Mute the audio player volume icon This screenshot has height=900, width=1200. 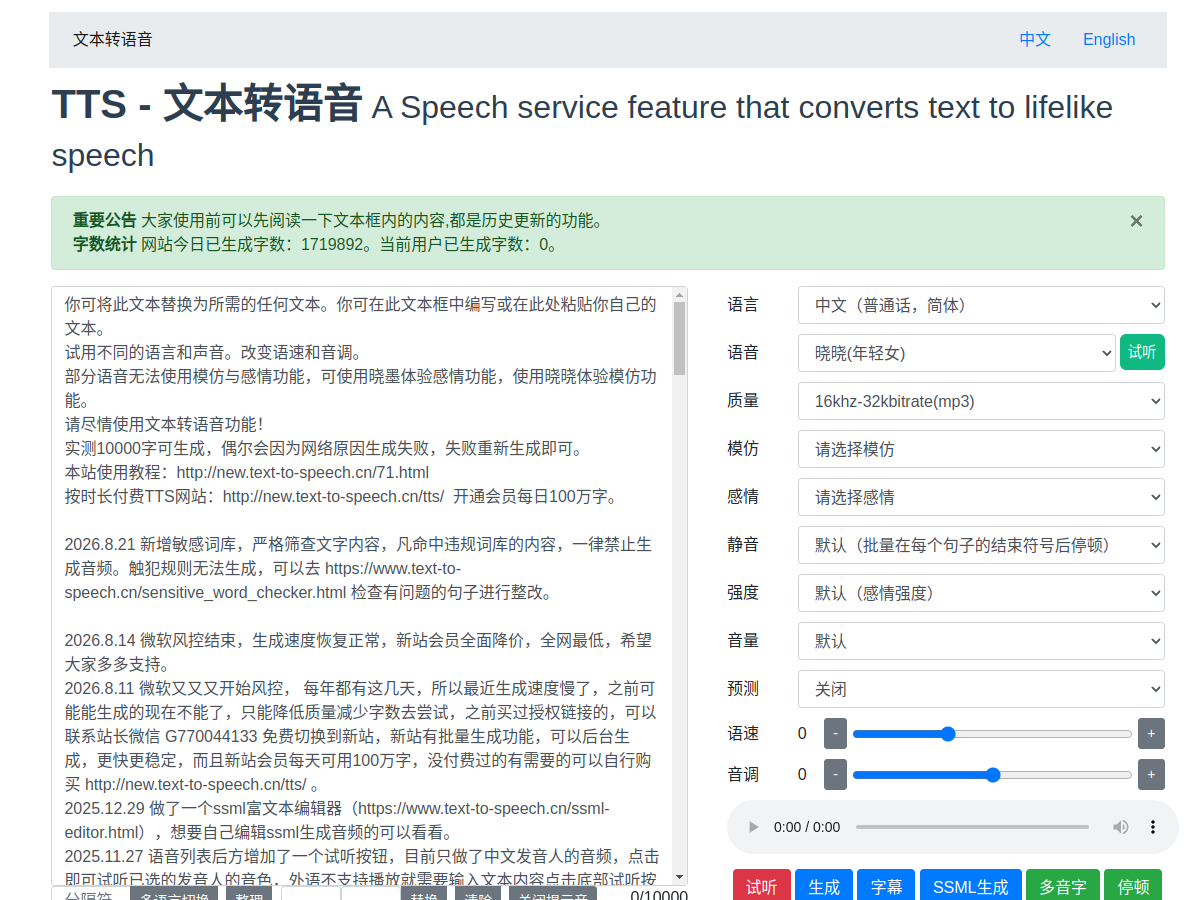[1121, 827]
